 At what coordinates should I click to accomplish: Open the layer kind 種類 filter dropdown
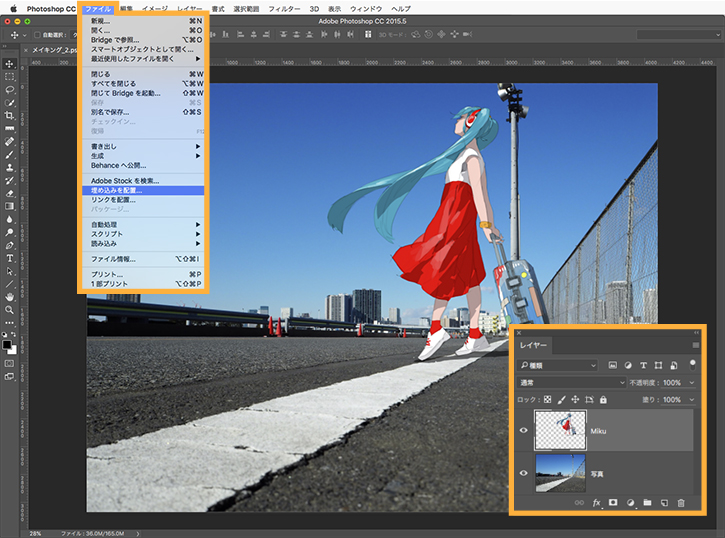pos(558,365)
